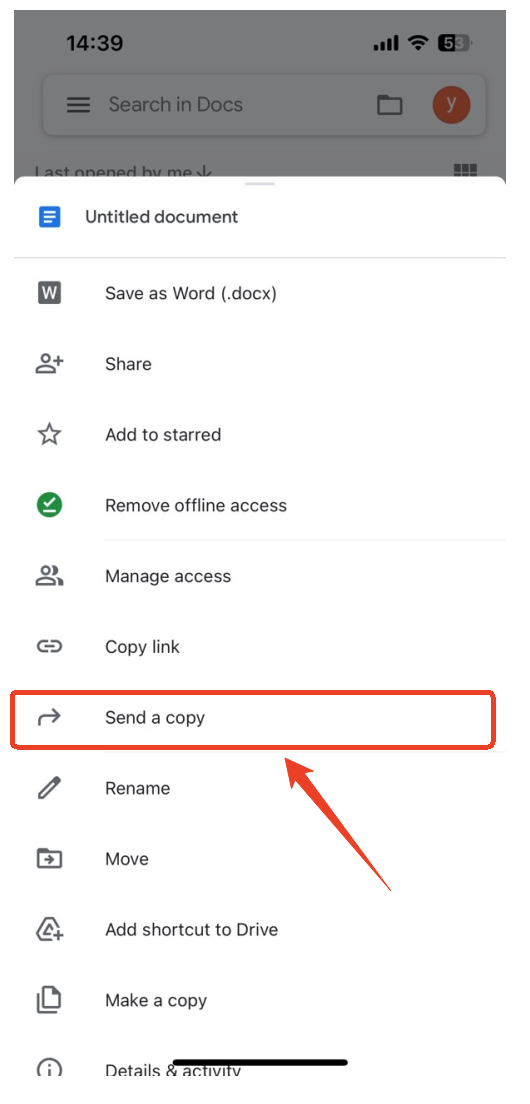The image size is (530, 1104).
Task: Select Save as Word (.docx)
Action: 260,293
